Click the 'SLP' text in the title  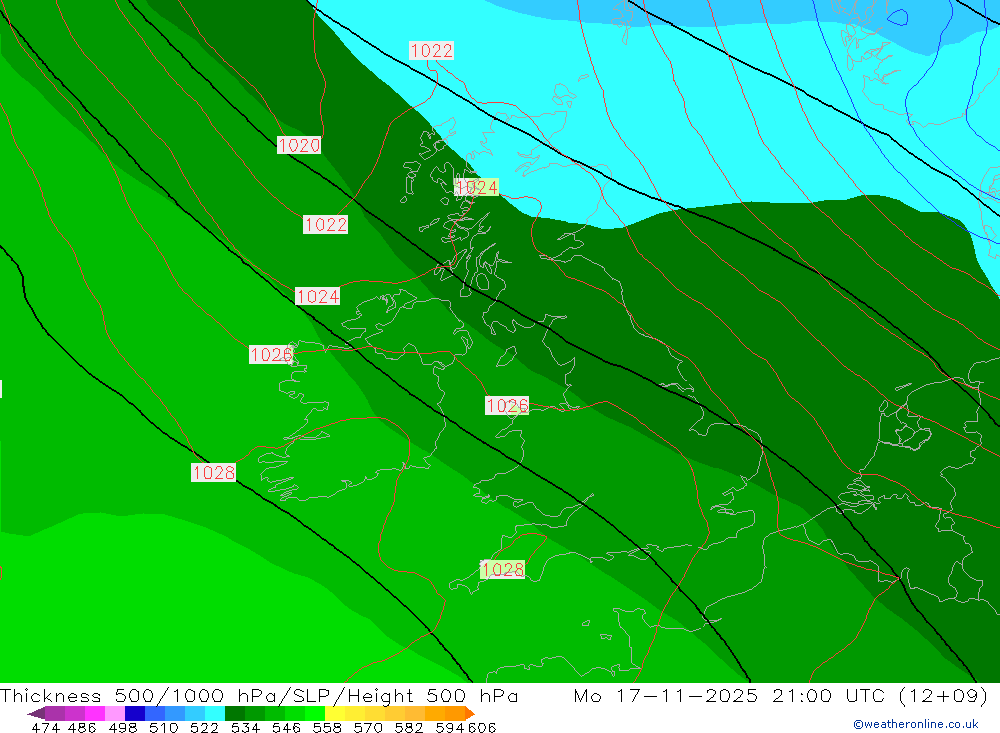pos(311,696)
